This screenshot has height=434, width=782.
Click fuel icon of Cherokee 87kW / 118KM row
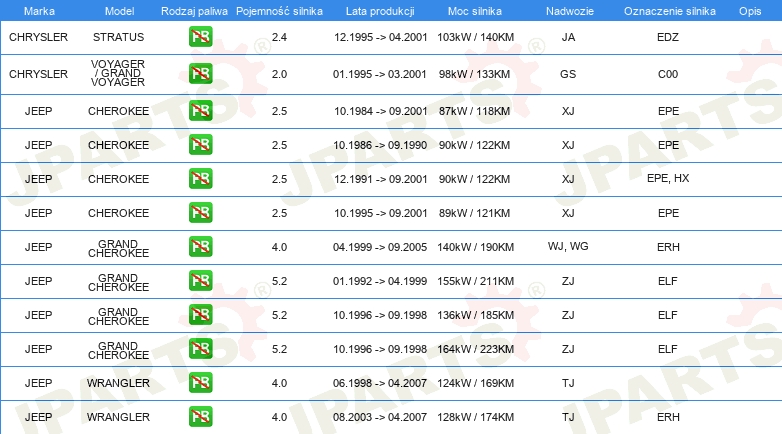tap(200, 111)
